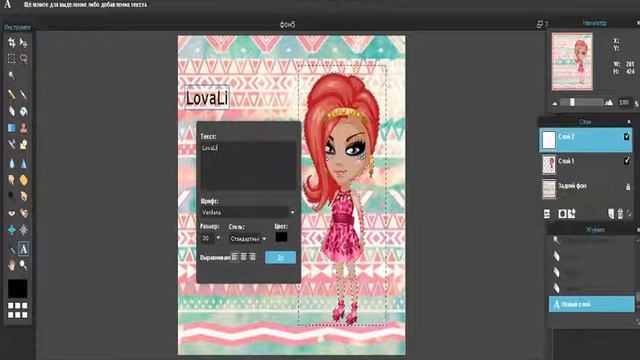Open layer settings icon in Layers panel
This screenshot has width=640, height=360.
click(547, 213)
